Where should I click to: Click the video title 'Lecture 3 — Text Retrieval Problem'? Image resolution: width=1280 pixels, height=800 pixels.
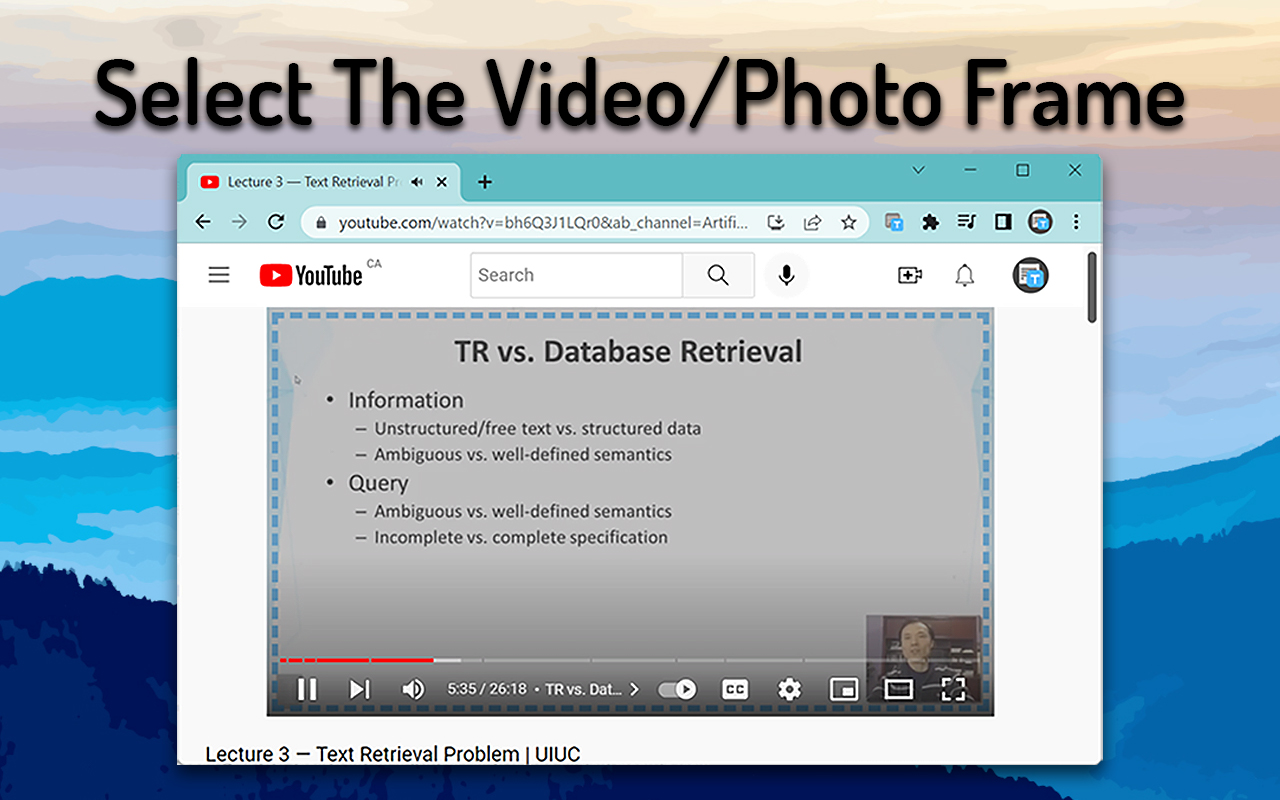[392, 754]
